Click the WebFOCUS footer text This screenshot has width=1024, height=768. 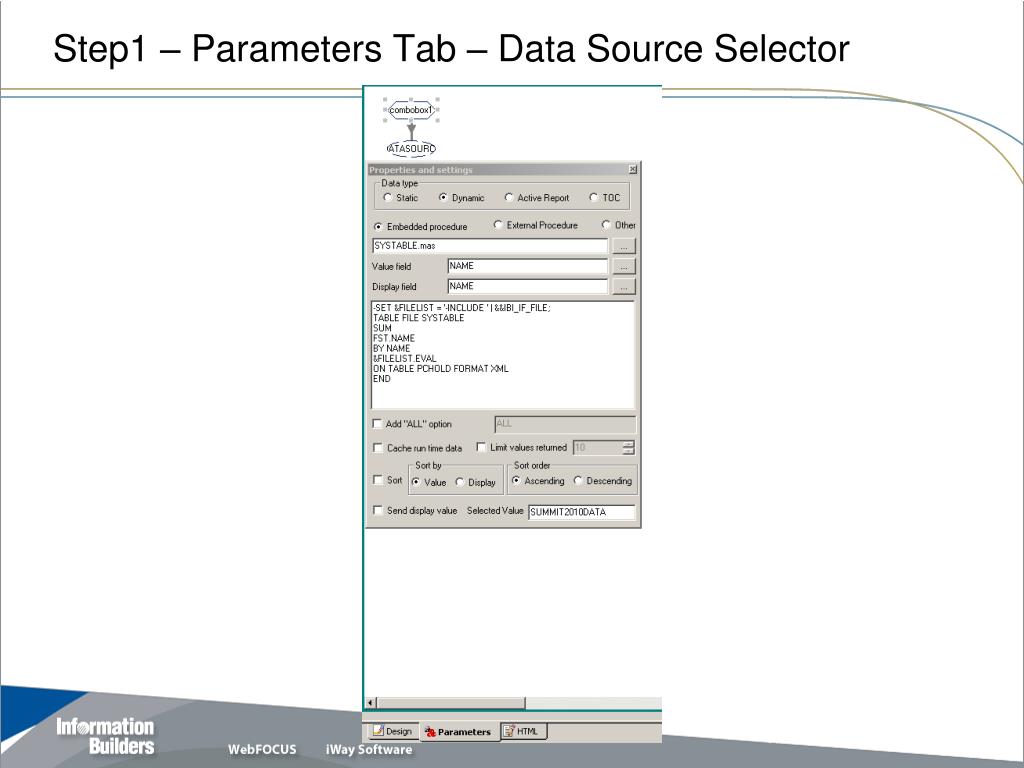[x=262, y=749]
